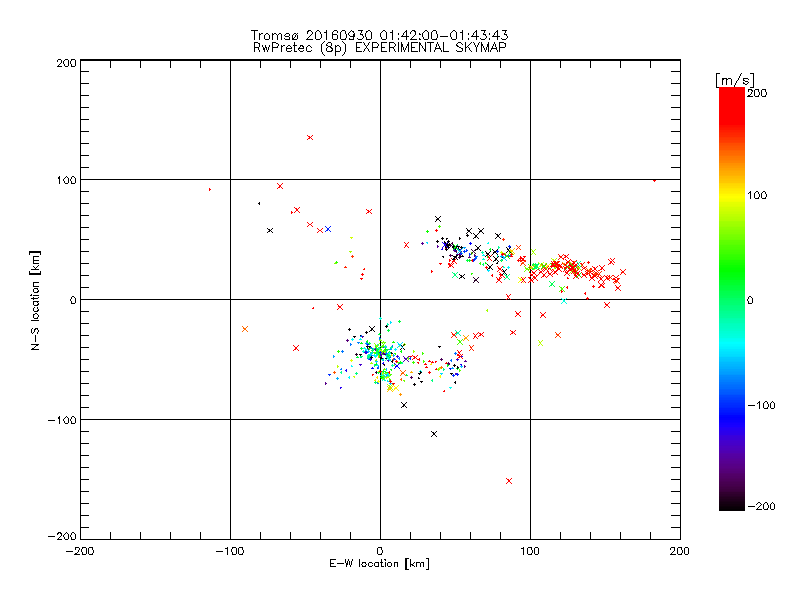This screenshot has height=600, width=800.
Task: Click the N-S axis tick label '0'
Action: [73, 300]
